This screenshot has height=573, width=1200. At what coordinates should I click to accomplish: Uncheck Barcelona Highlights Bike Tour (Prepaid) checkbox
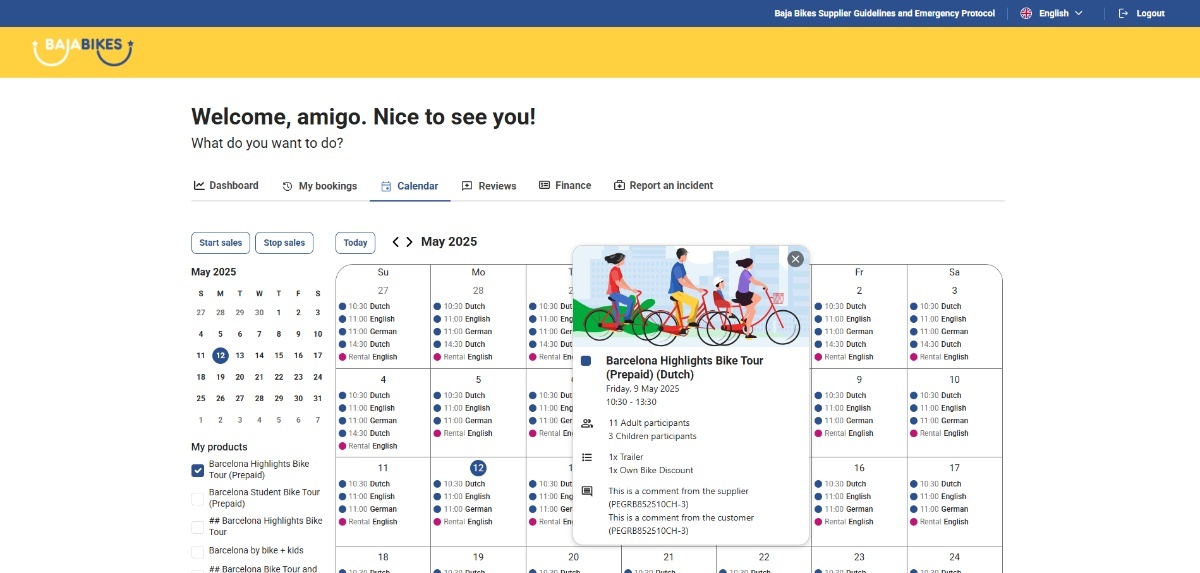click(198, 470)
